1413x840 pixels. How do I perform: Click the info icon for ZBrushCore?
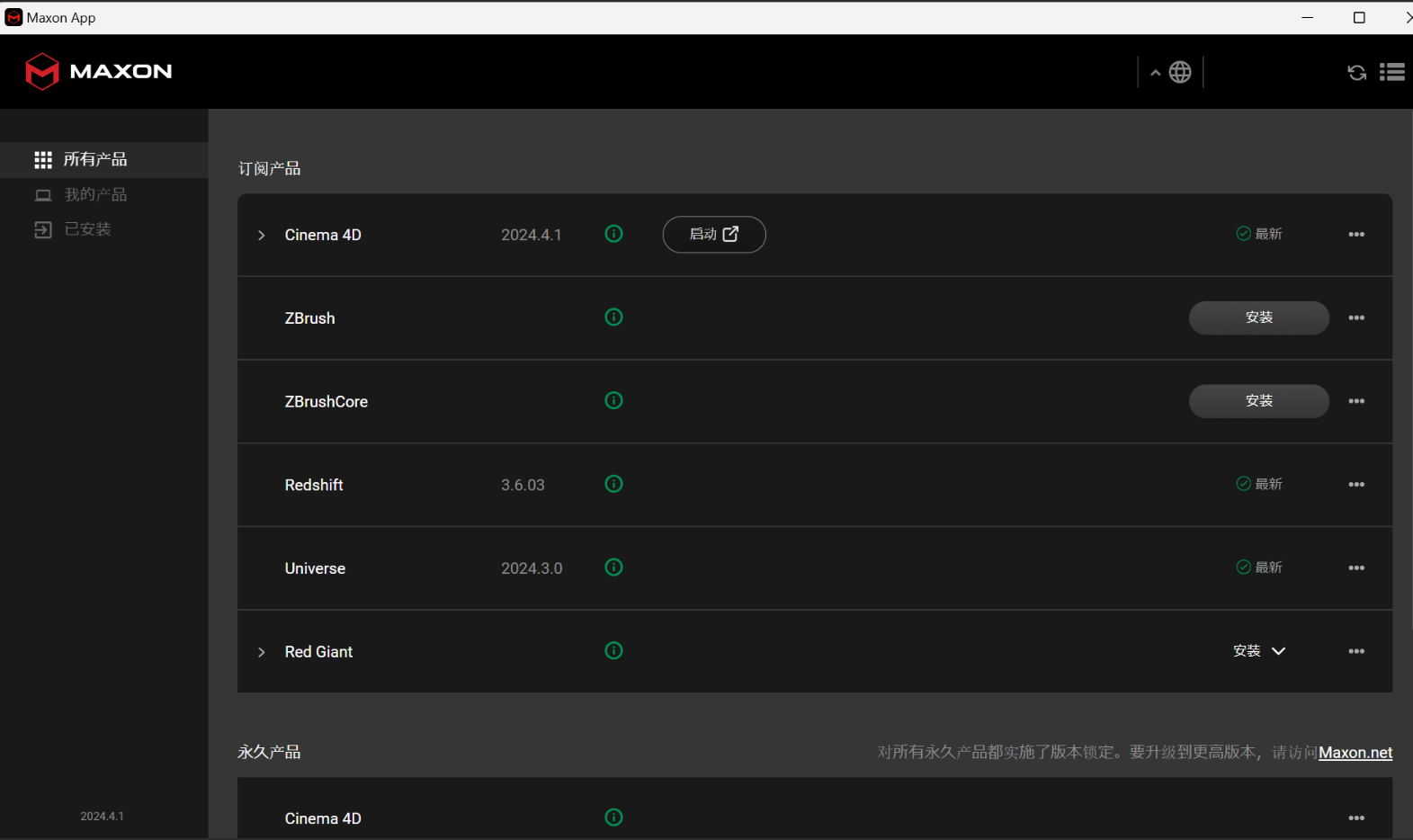pos(613,401)
